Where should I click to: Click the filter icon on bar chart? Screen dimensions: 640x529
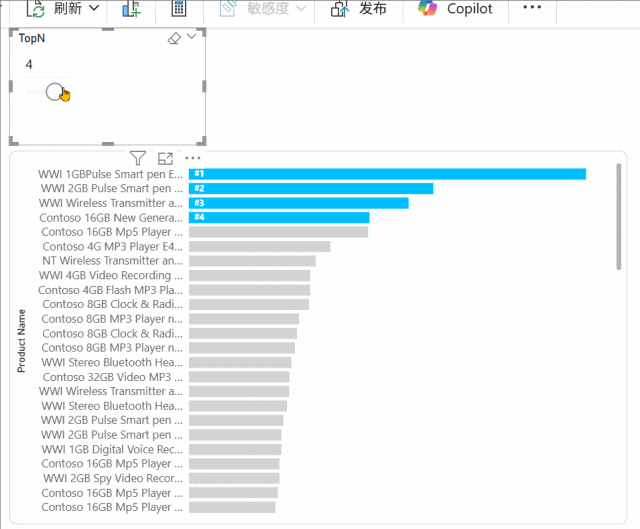(138, 158)
